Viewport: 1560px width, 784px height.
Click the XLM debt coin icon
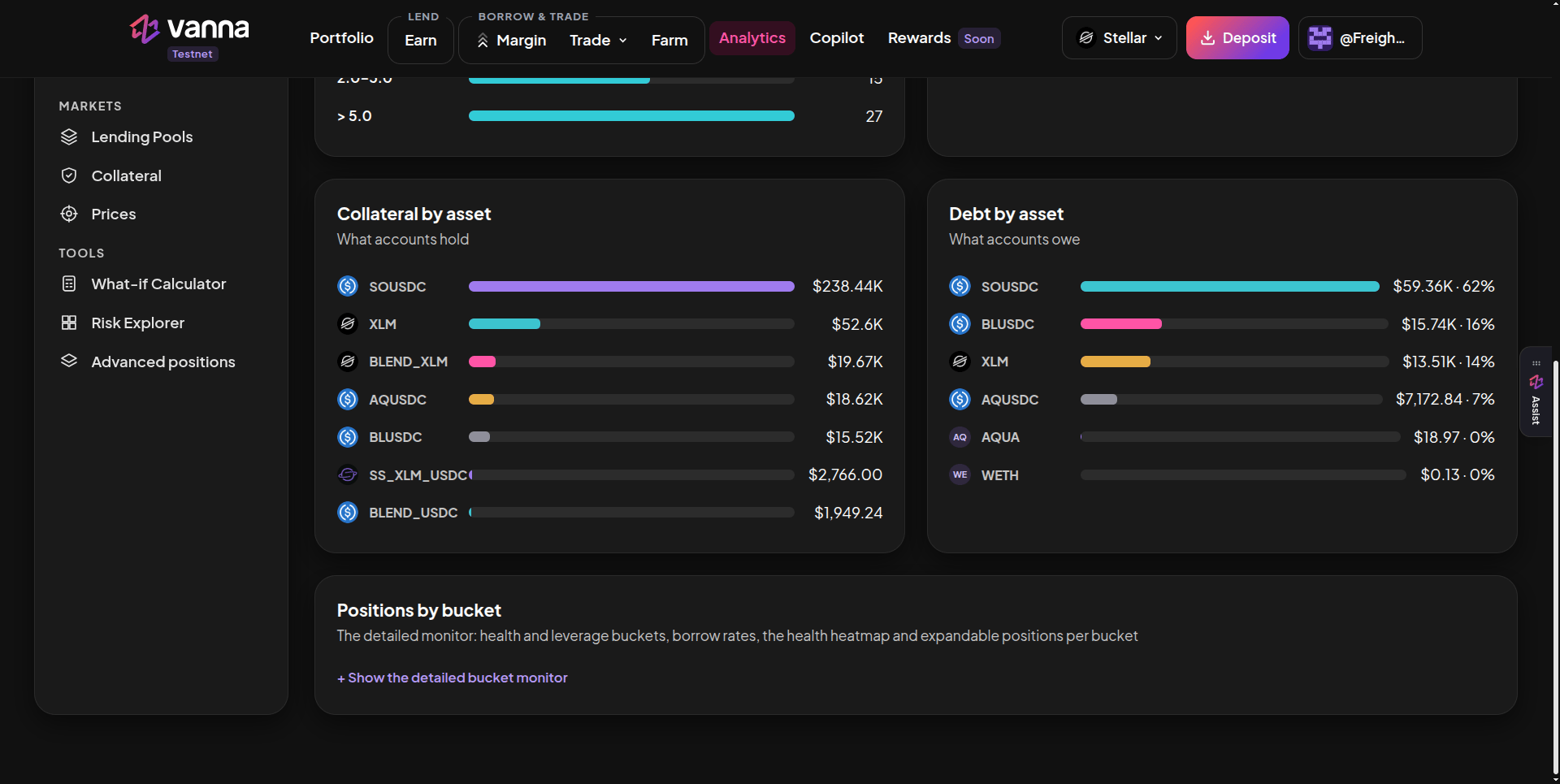(x=960, y=362)
